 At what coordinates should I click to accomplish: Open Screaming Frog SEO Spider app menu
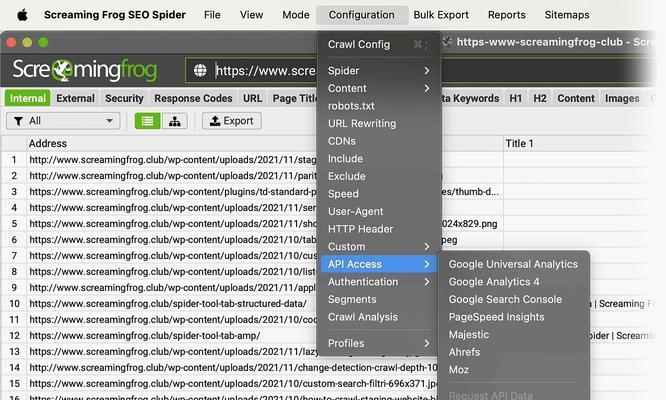click(115, 15)
